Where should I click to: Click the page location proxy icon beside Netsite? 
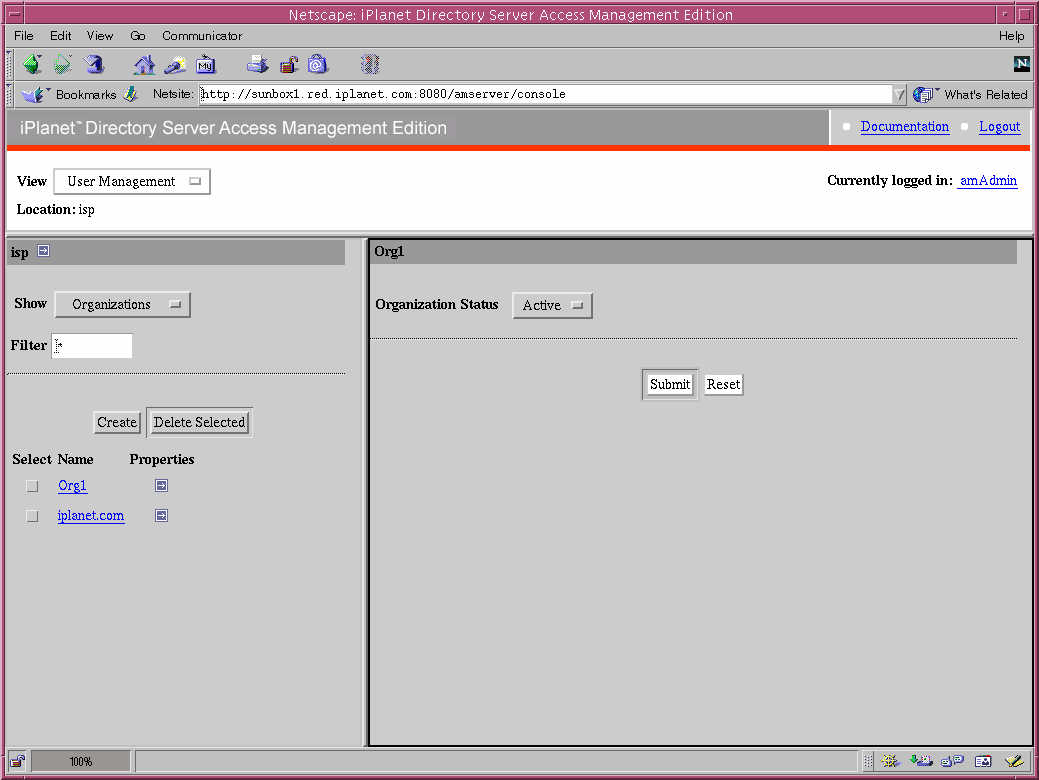(131, 94)
